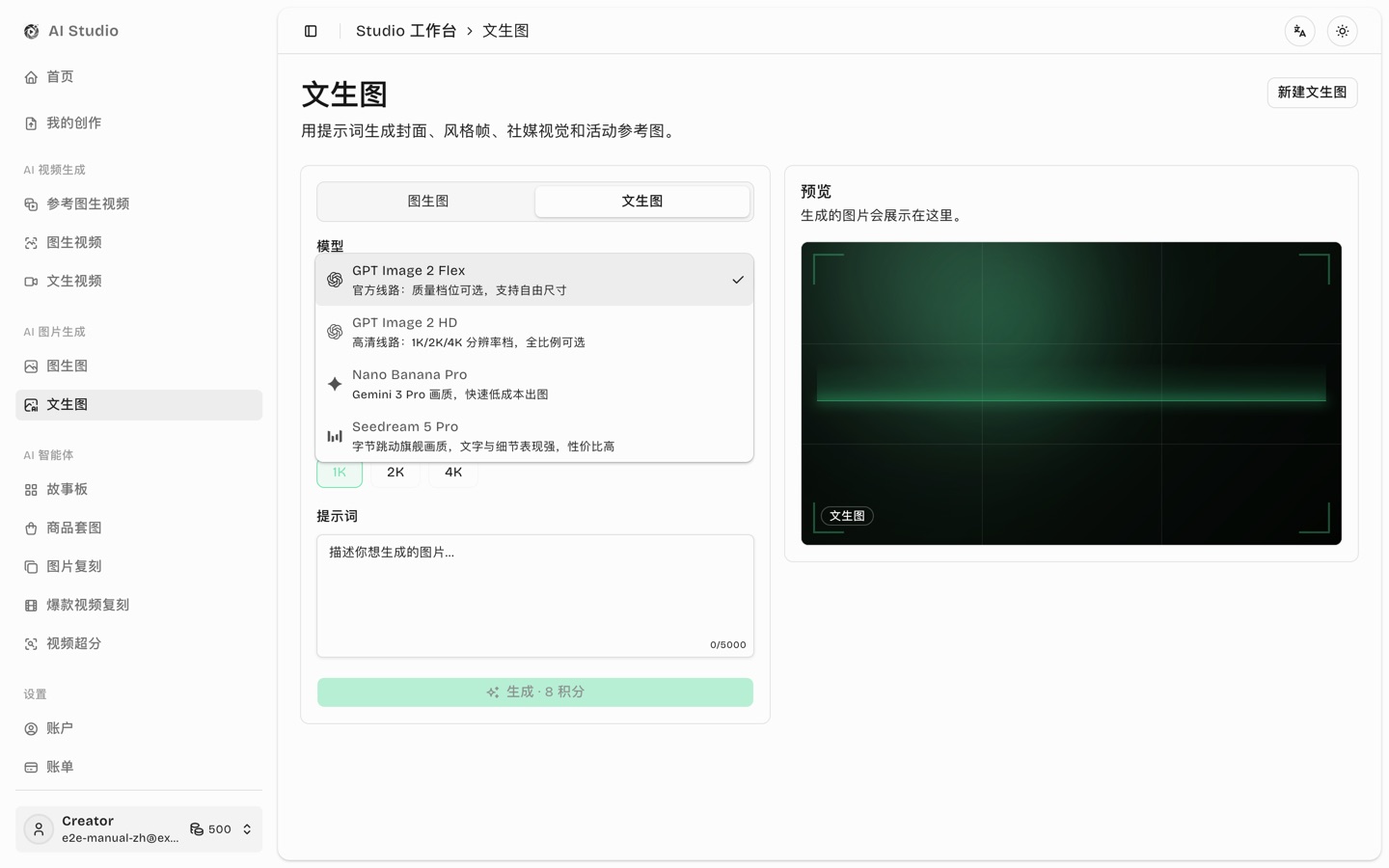
Task: Click the preview image placeholder
Action: pos(1071,393)
